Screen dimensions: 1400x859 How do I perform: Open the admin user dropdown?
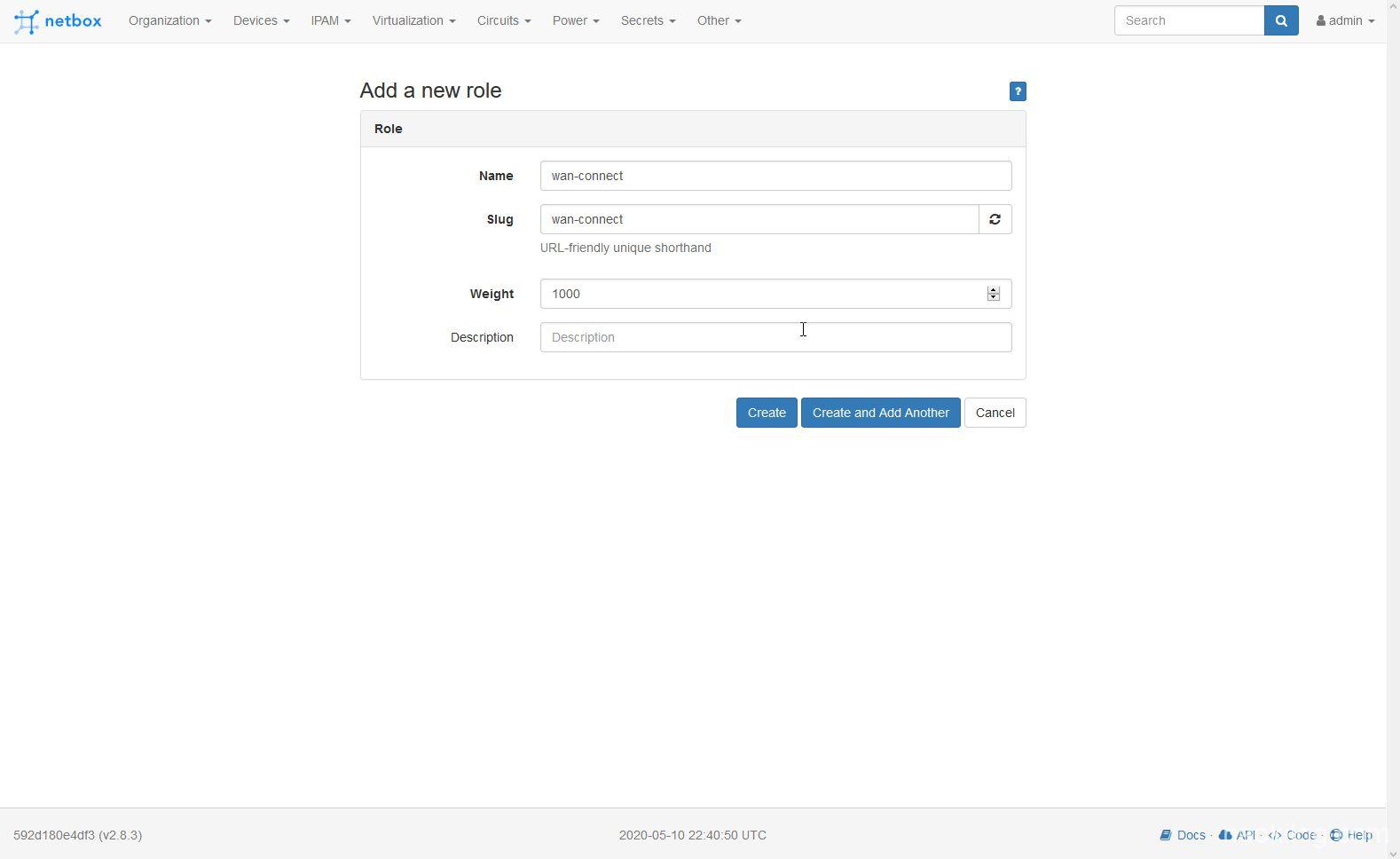(1345, 20)
